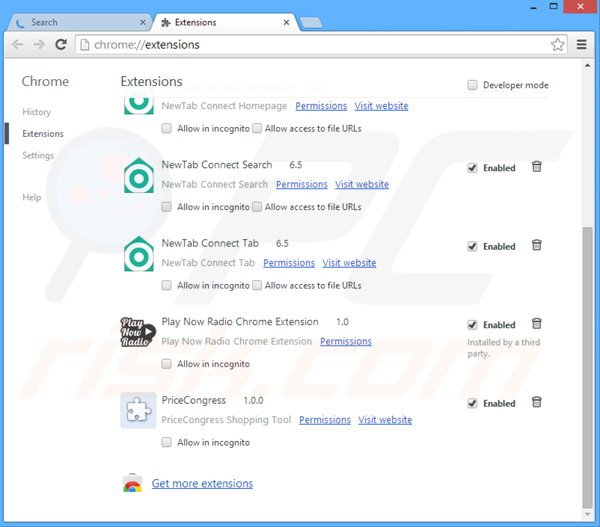Delete PriceCongress extension via trash icon
This screenshot has height=527, width=600.
pos(536,402)
